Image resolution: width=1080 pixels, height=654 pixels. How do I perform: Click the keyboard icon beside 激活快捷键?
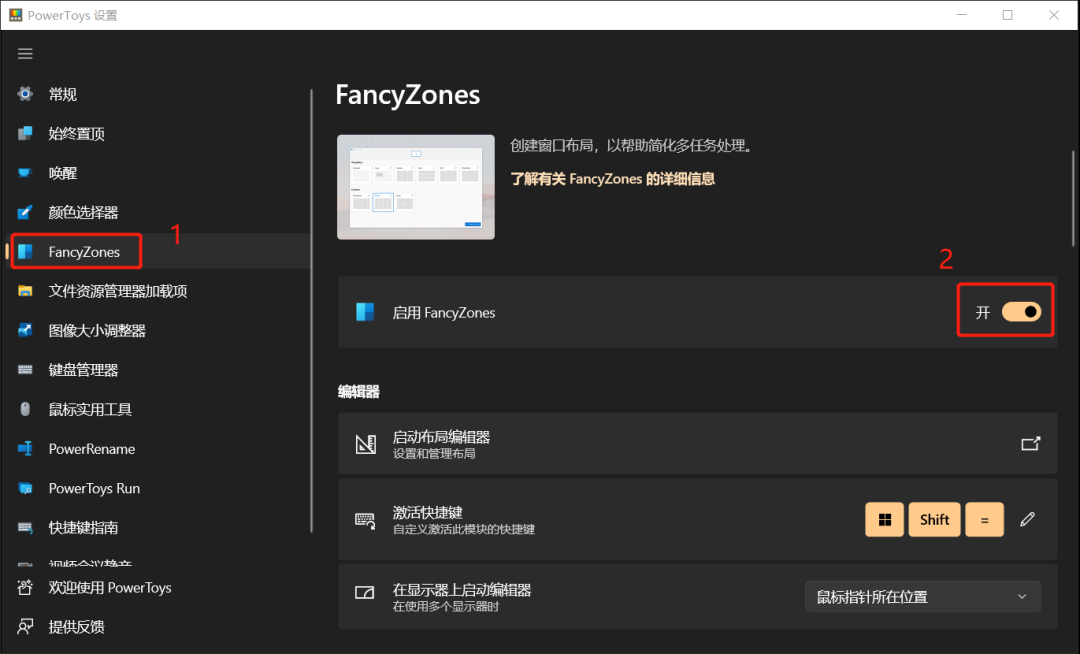coord(365,520)
